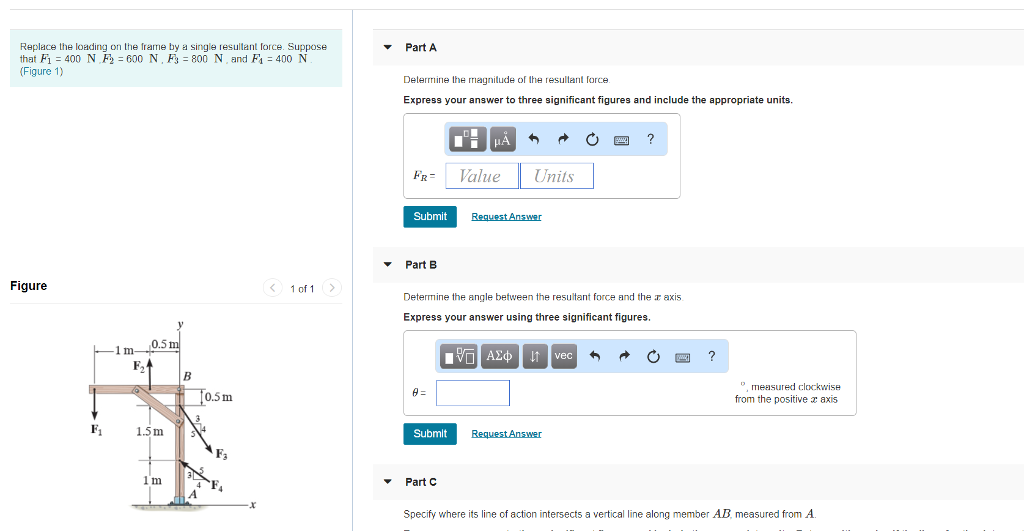Open the math templates tool in Part B

coord(461,356)
